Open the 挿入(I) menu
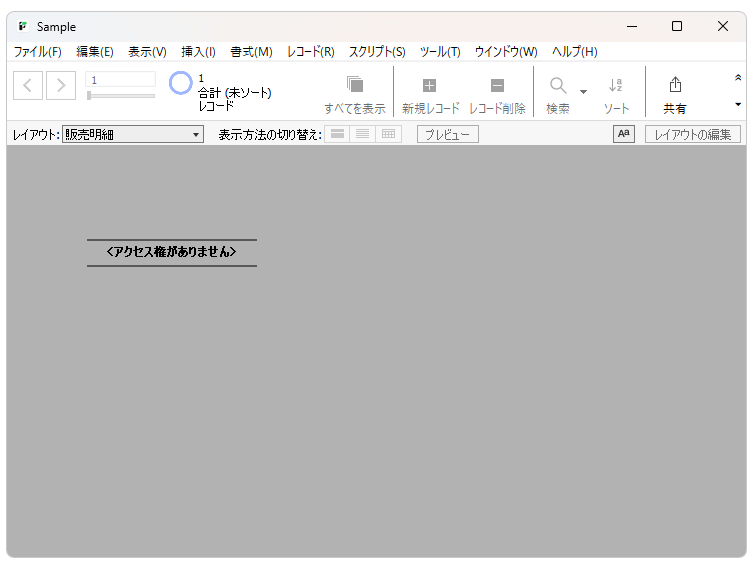Viewport: 755px width, 568px height. pyautogui.click(x=198, y=52)
